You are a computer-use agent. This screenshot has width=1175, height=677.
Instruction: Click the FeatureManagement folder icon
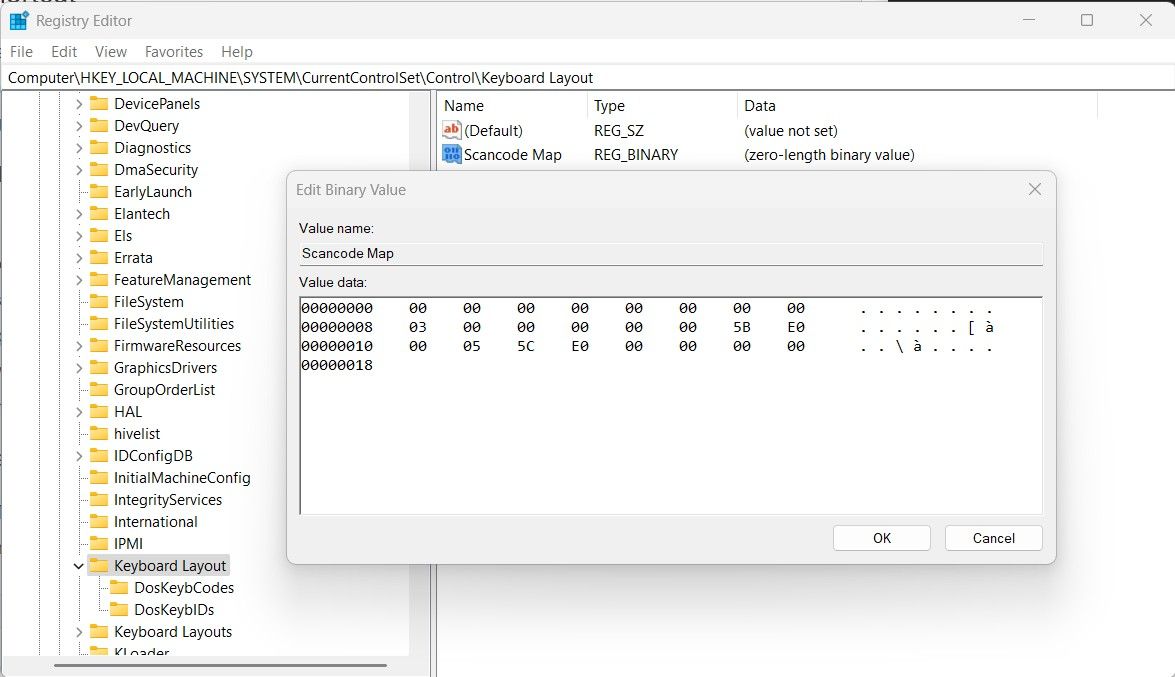click(x=99, y=280)
